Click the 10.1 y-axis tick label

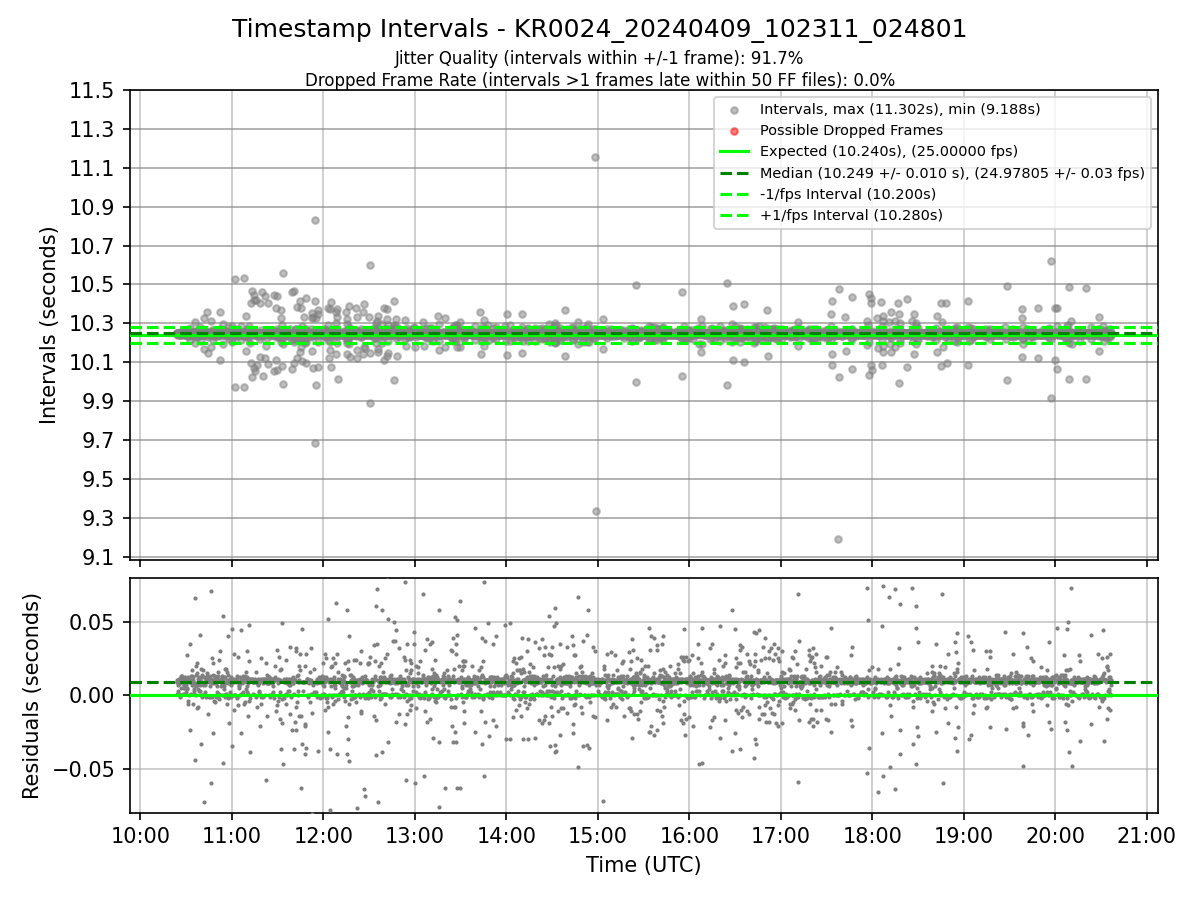(x=93, y=363)
